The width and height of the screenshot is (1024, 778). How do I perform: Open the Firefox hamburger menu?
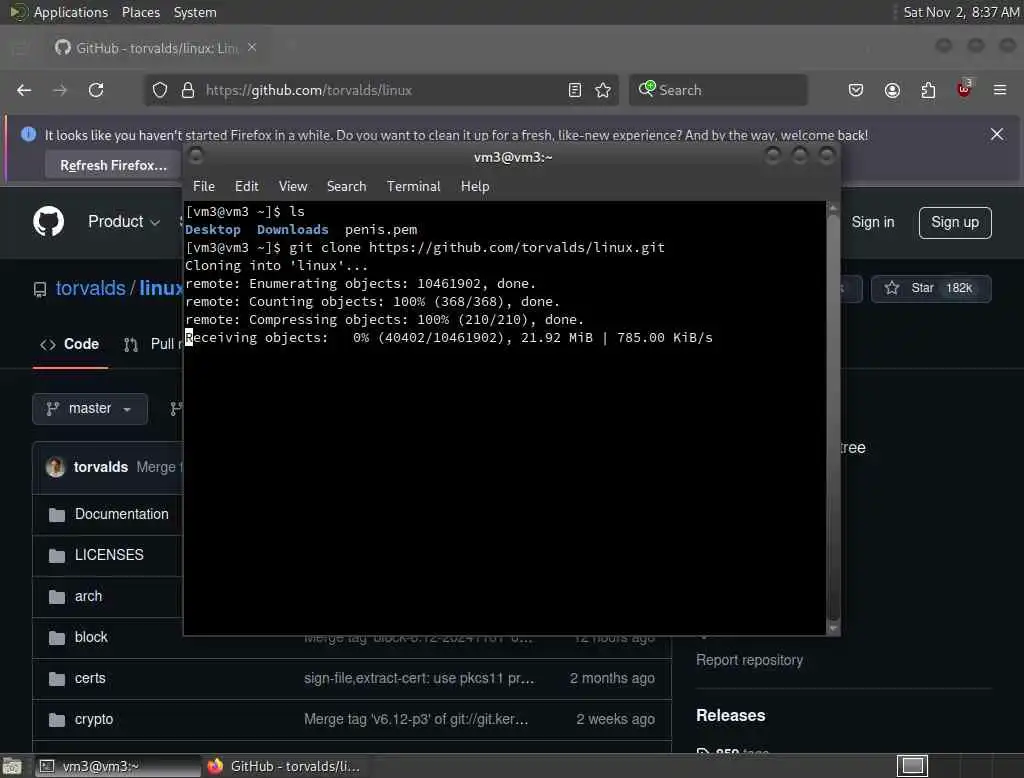point(1000,90)
